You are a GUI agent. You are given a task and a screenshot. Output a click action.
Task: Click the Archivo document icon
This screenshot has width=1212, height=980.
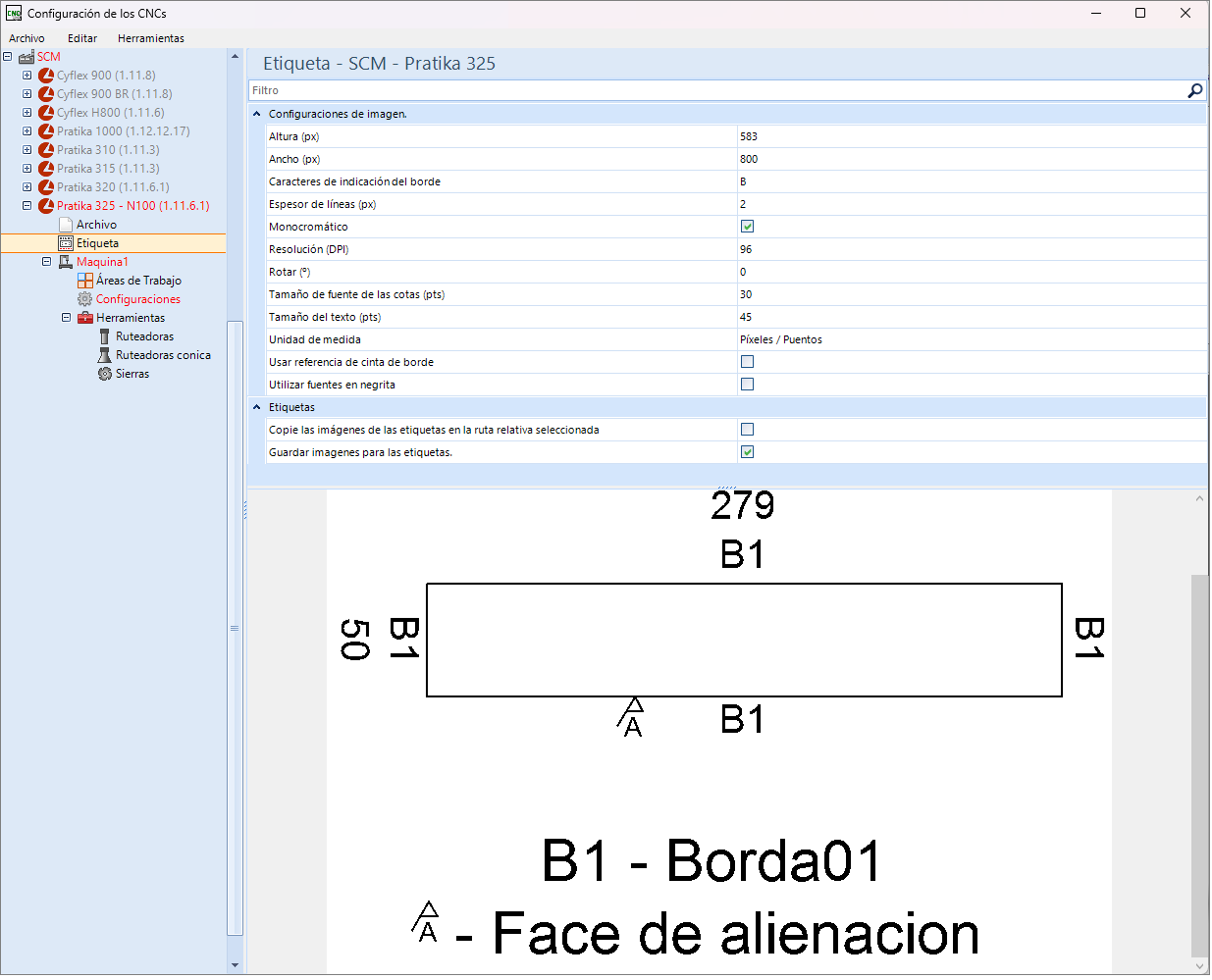point(66,225)
